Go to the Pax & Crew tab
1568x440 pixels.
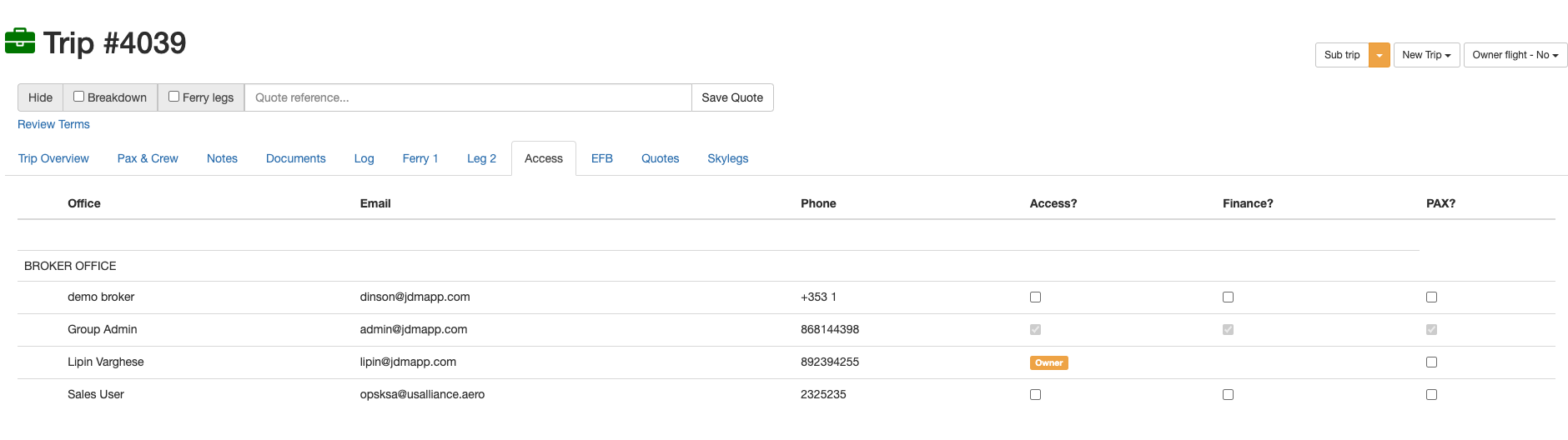[x=148, y=158]
